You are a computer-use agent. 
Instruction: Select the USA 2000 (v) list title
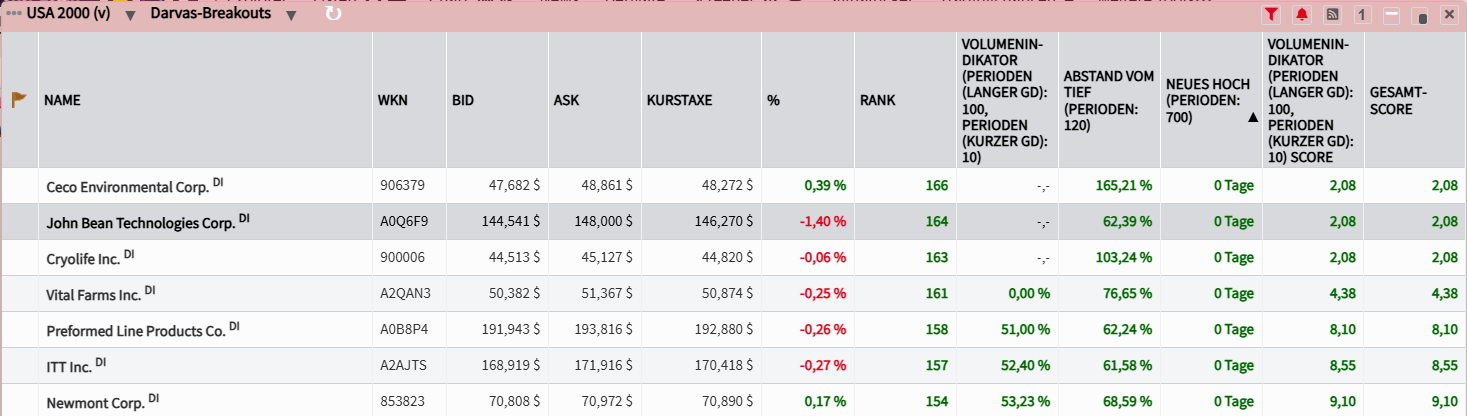(x=70, y=14)
